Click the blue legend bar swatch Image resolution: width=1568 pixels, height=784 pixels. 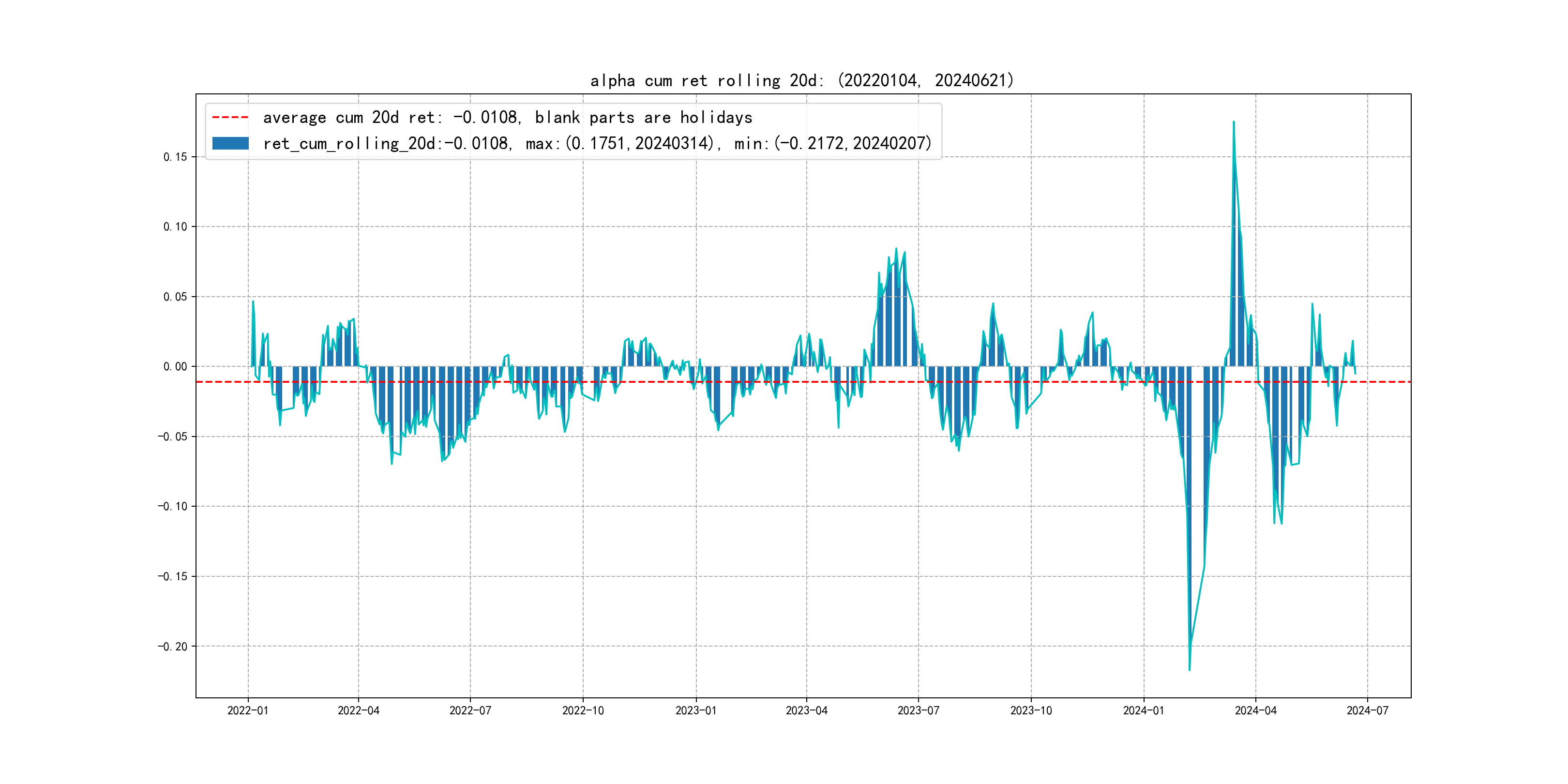pos(230,144)
